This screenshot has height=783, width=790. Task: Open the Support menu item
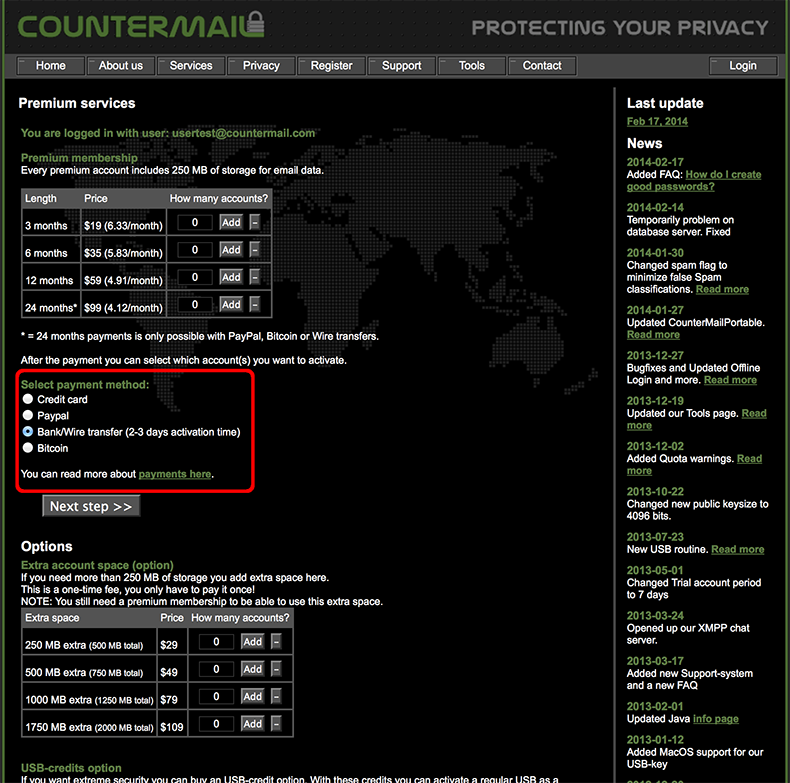tap(402, 66)
